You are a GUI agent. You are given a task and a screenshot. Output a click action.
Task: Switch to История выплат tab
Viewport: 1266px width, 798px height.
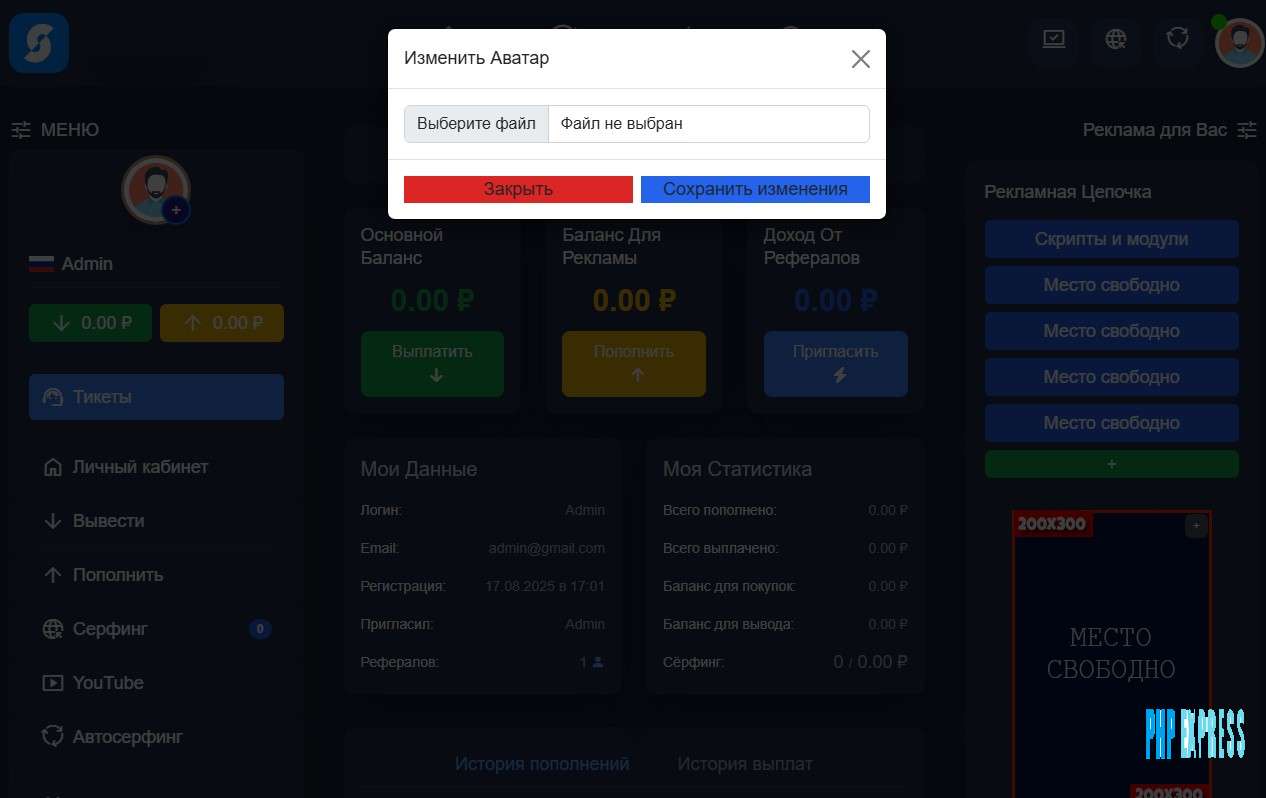point(745,764)
